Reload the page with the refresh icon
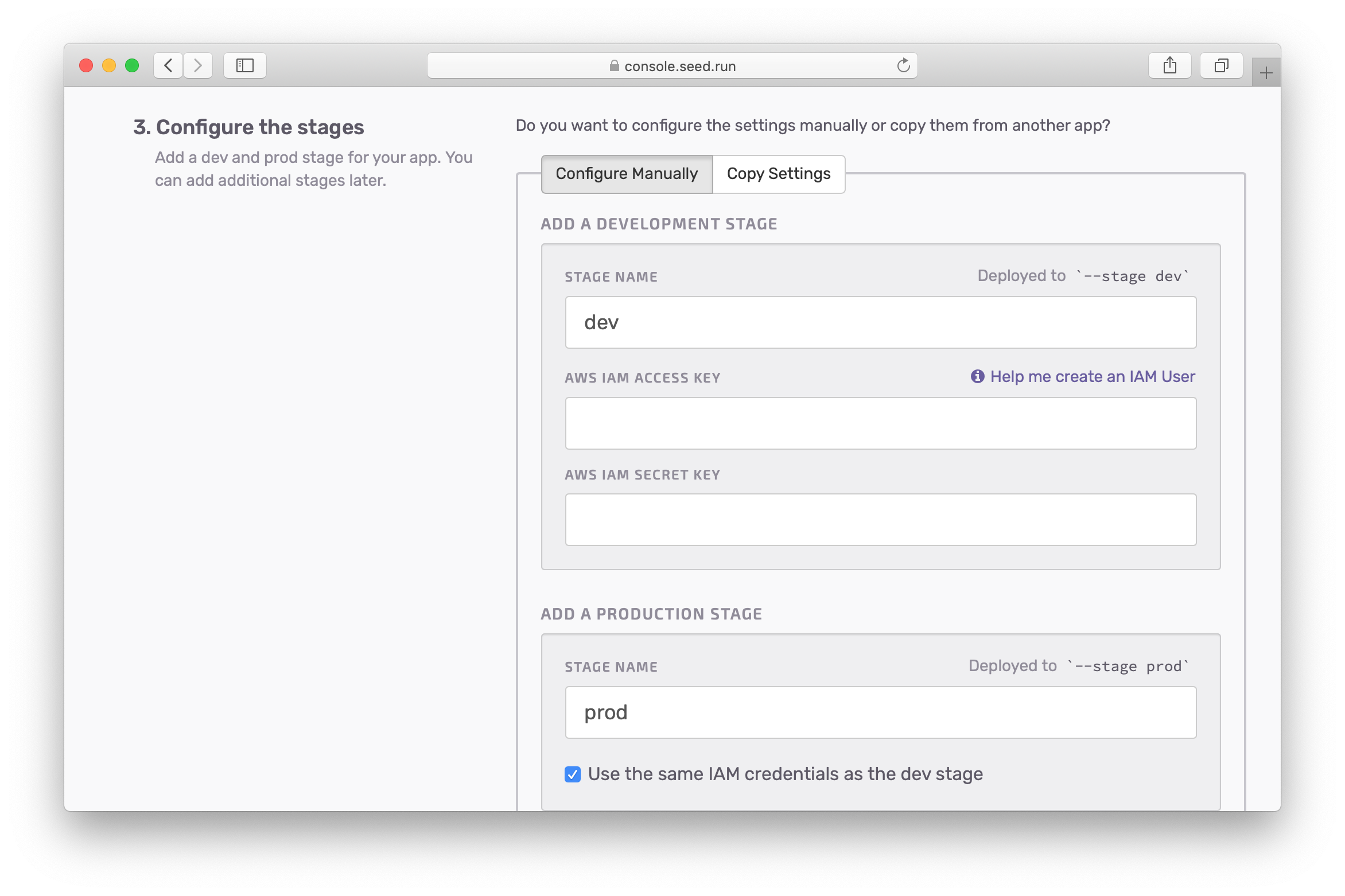1345x896 pixels. pyautogui.click(x=903, y=65)
